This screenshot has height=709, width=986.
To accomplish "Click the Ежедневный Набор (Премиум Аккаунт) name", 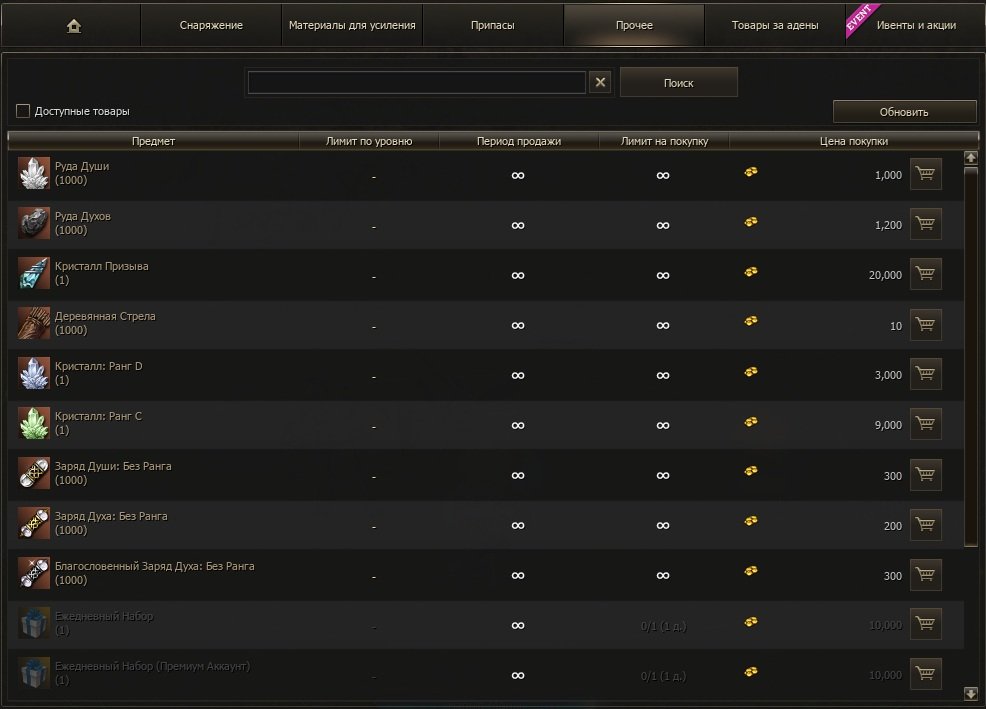I will tap(152, 666).
